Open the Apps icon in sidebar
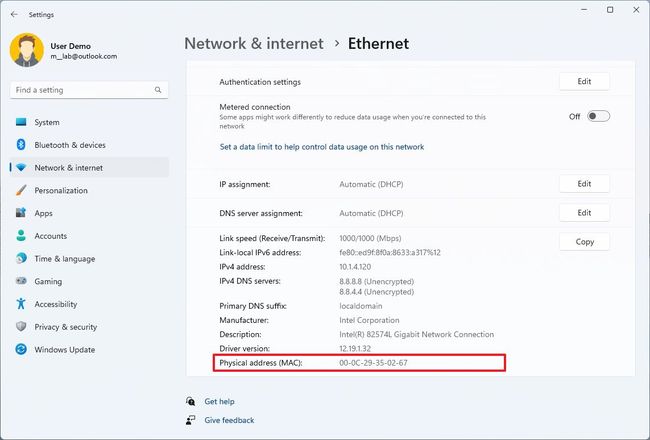Viewport: 650px width, 440px height. point(21,213)
